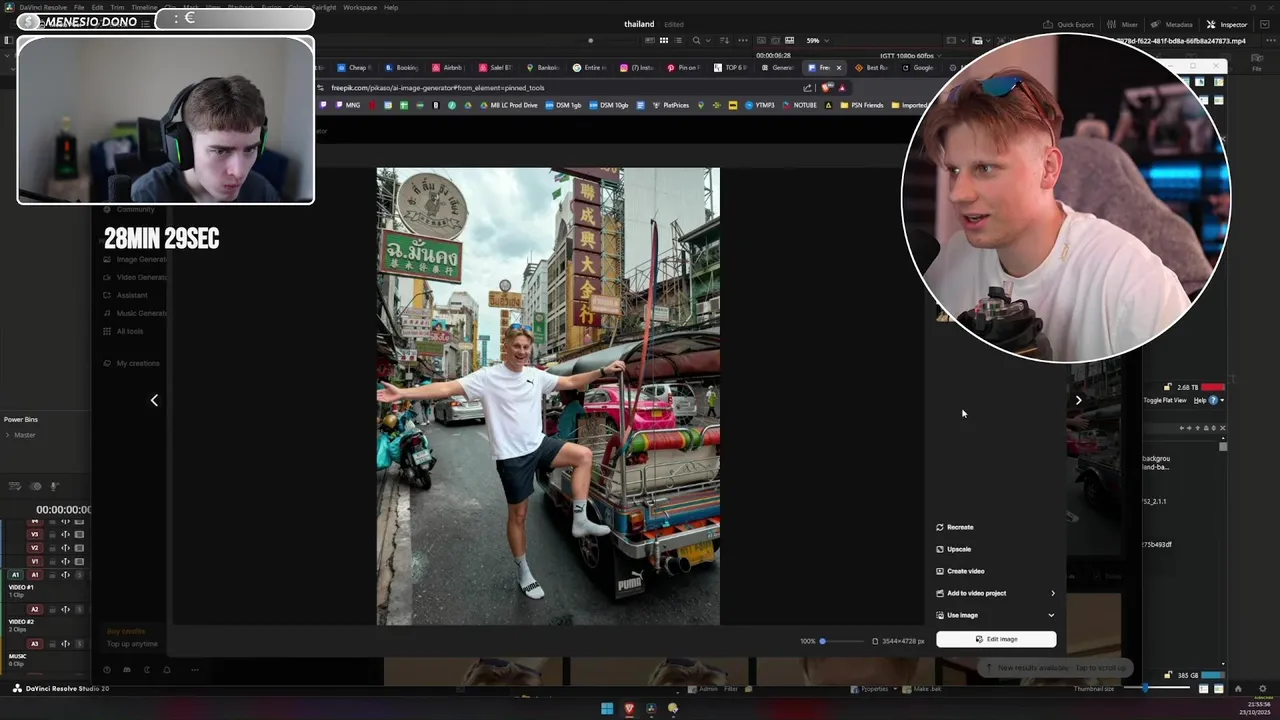
Task: Click media pool search icon
Action: (x=696, y=40)
